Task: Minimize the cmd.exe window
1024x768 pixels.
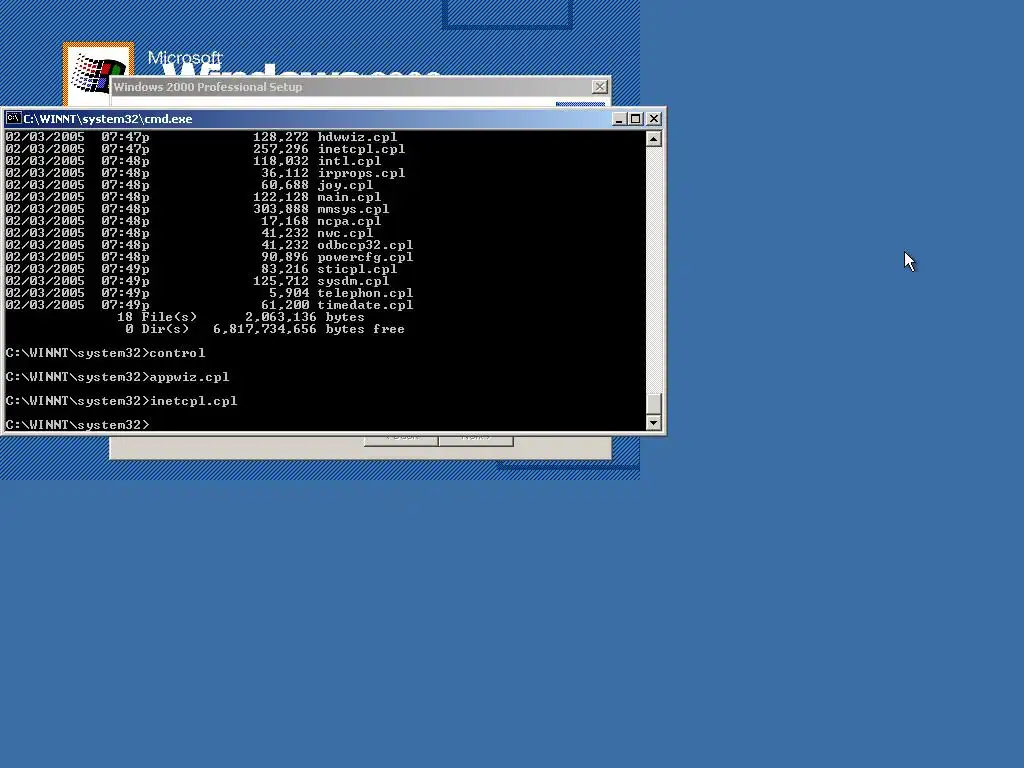Action: [x=619, y=119]
